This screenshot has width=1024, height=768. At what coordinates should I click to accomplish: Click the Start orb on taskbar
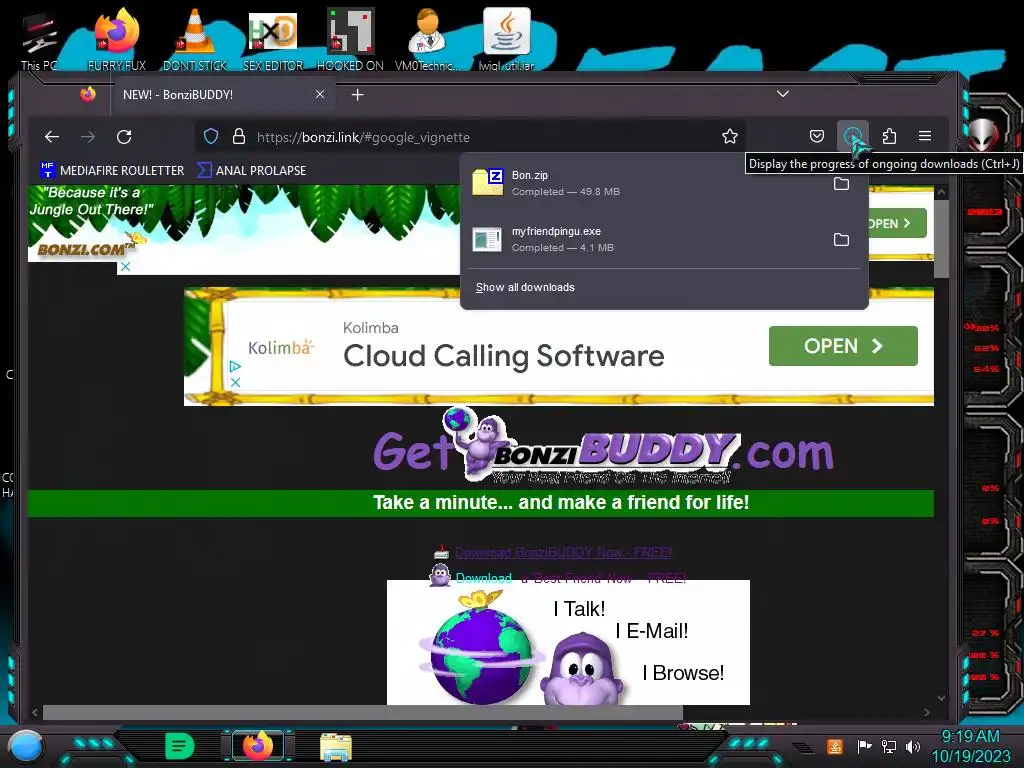(26, 746)
